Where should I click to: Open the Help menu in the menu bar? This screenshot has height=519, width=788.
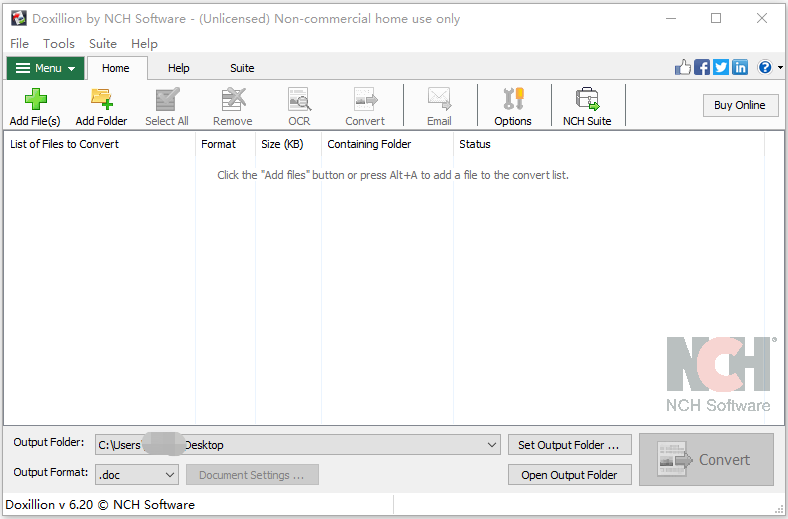click(x=144, y=44)
